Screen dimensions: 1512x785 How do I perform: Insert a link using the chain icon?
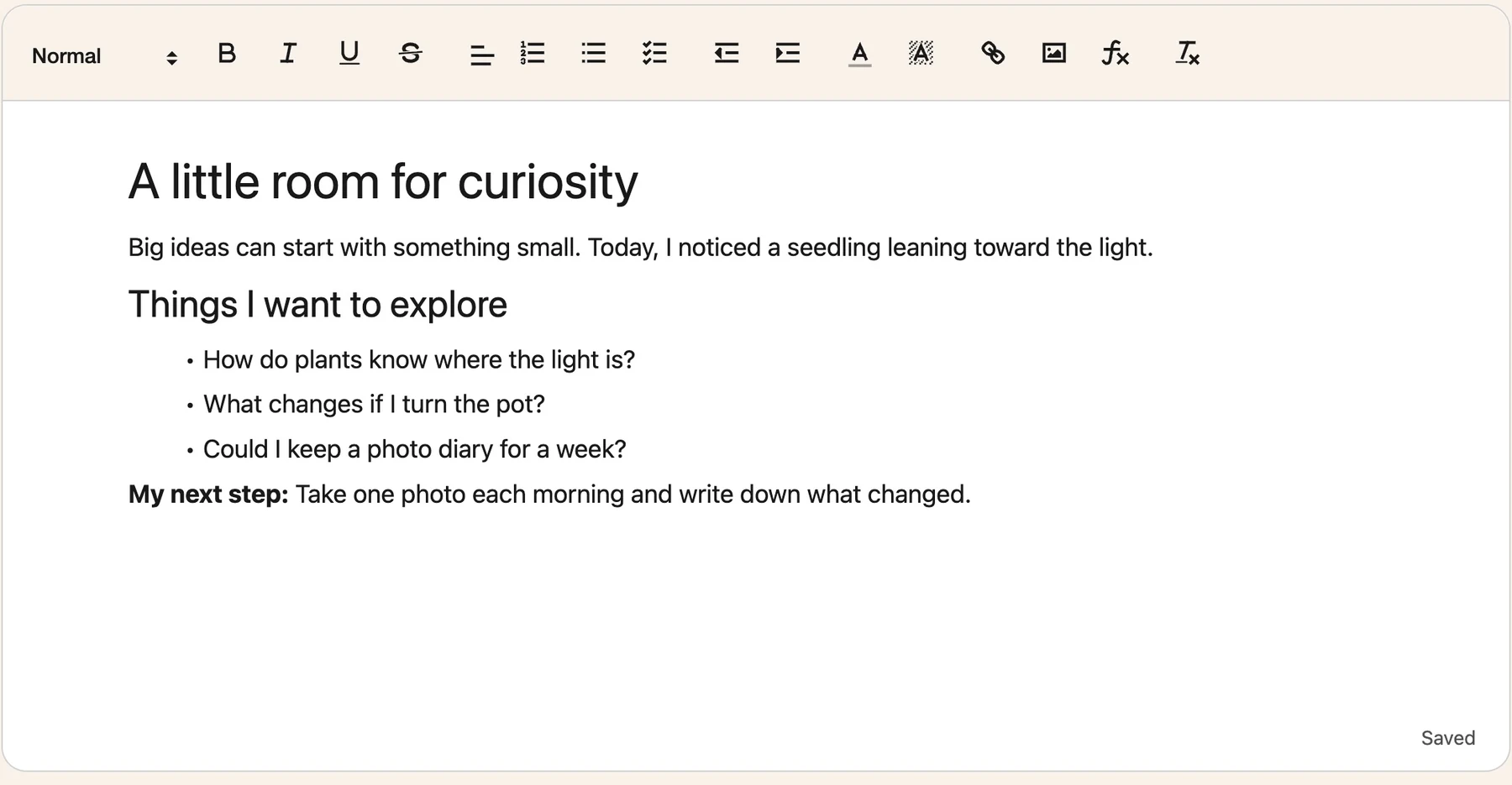(993, 54)
